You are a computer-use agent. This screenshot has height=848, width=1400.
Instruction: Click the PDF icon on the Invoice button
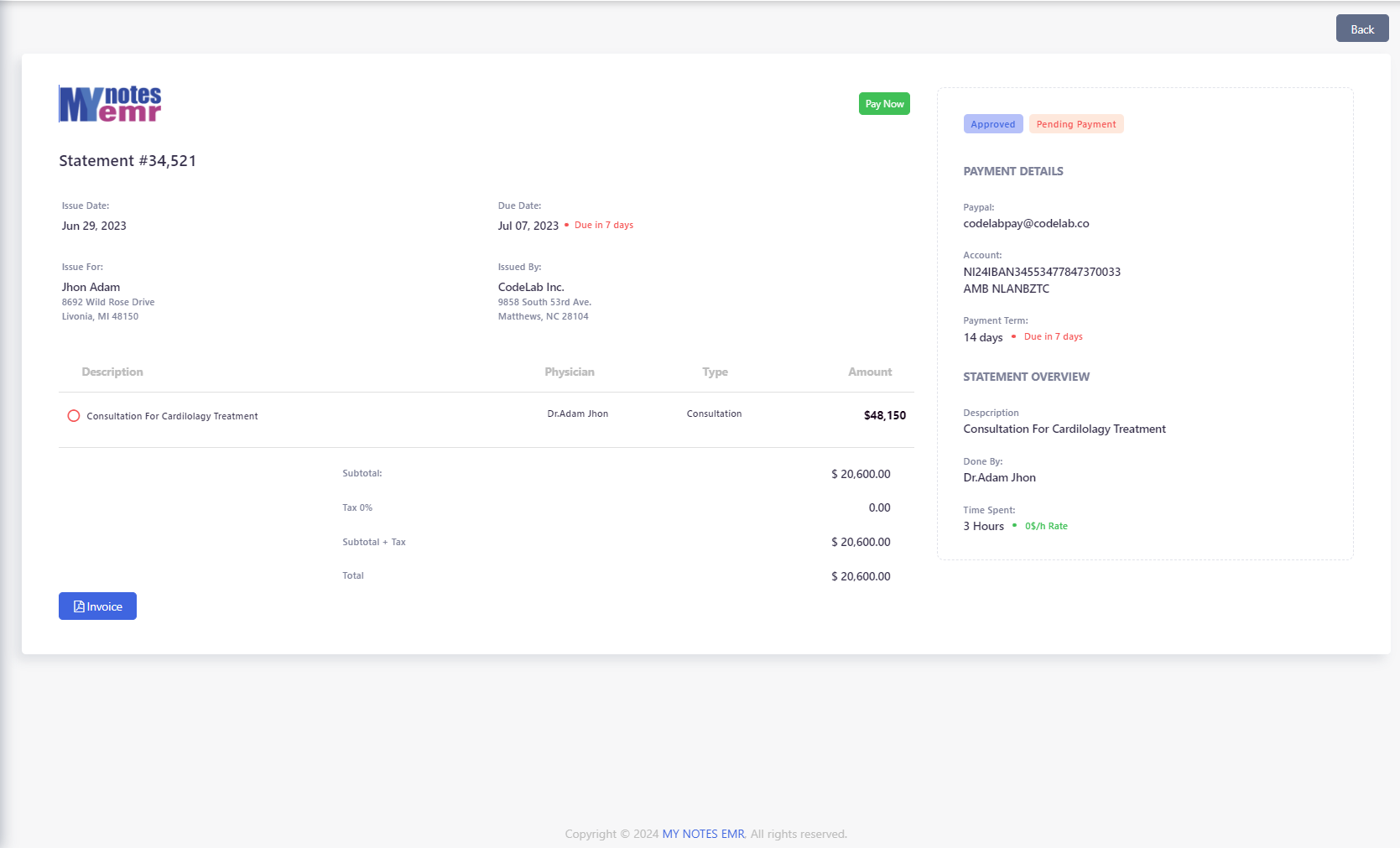point(79,606)
